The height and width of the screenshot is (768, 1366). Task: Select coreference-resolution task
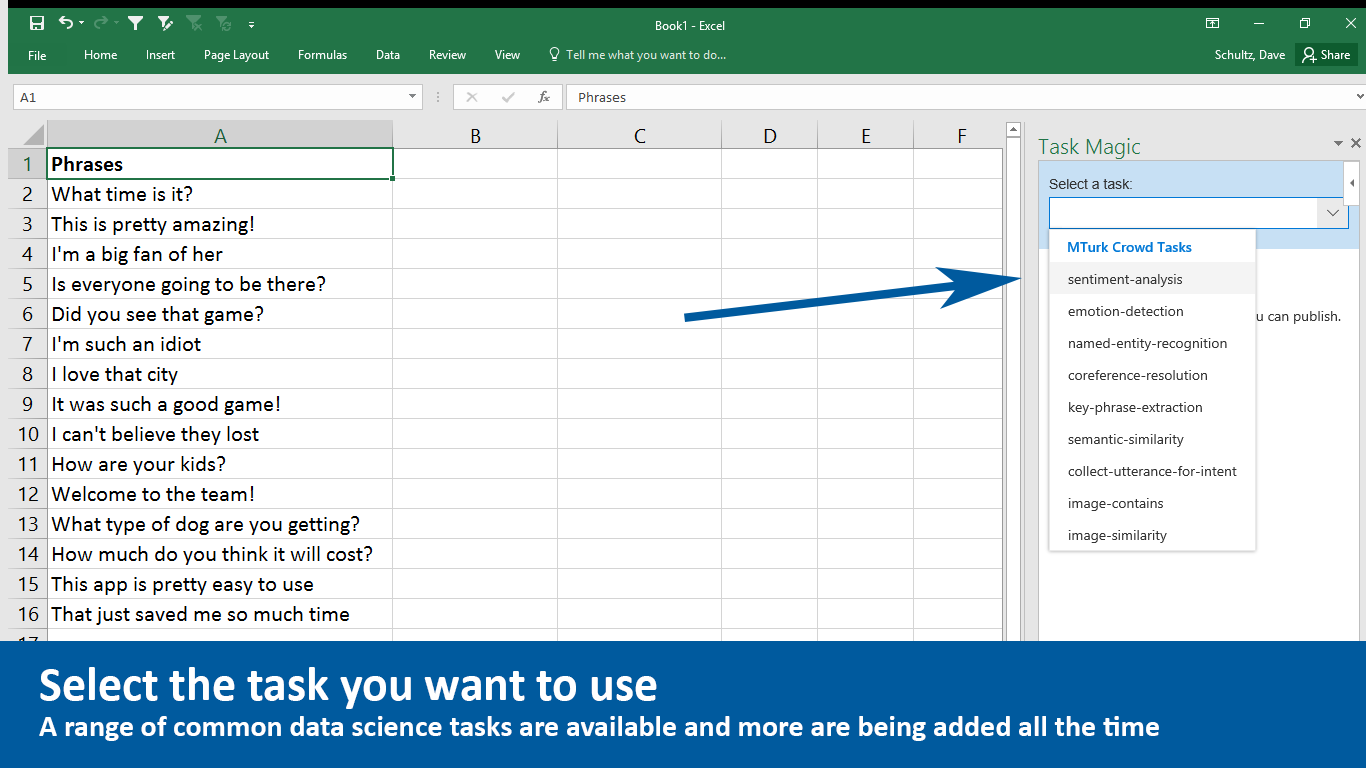point(1152,375)
